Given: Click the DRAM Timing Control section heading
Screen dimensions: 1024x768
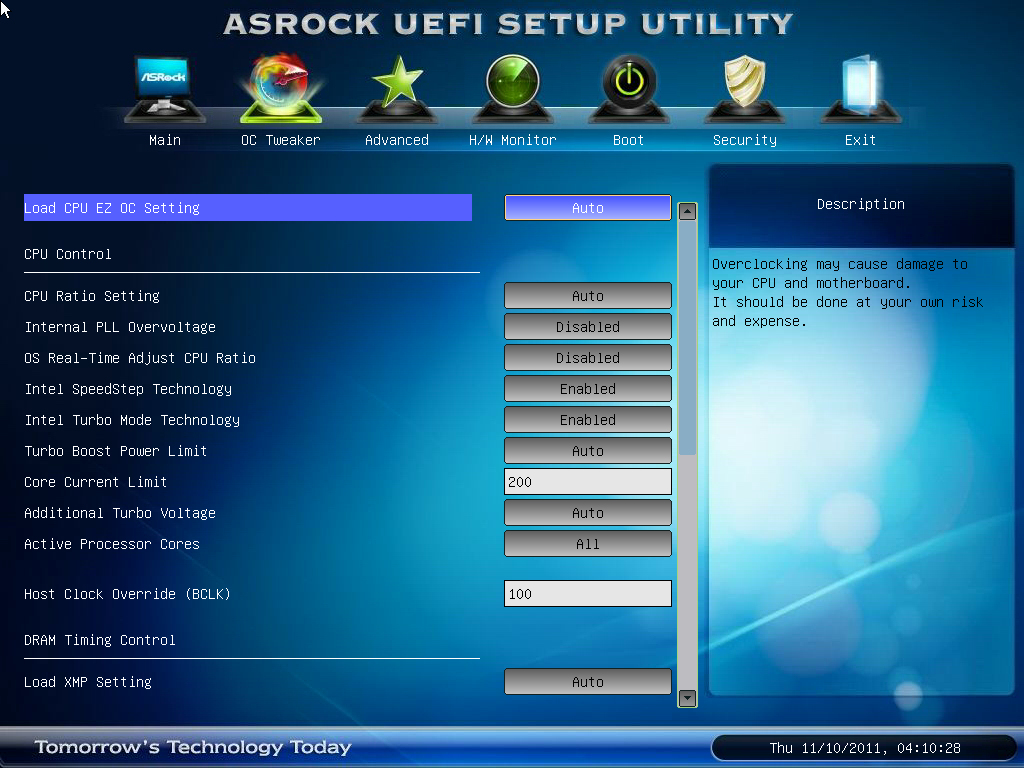Looking at the screenshot, I should [x=100, y=641].
